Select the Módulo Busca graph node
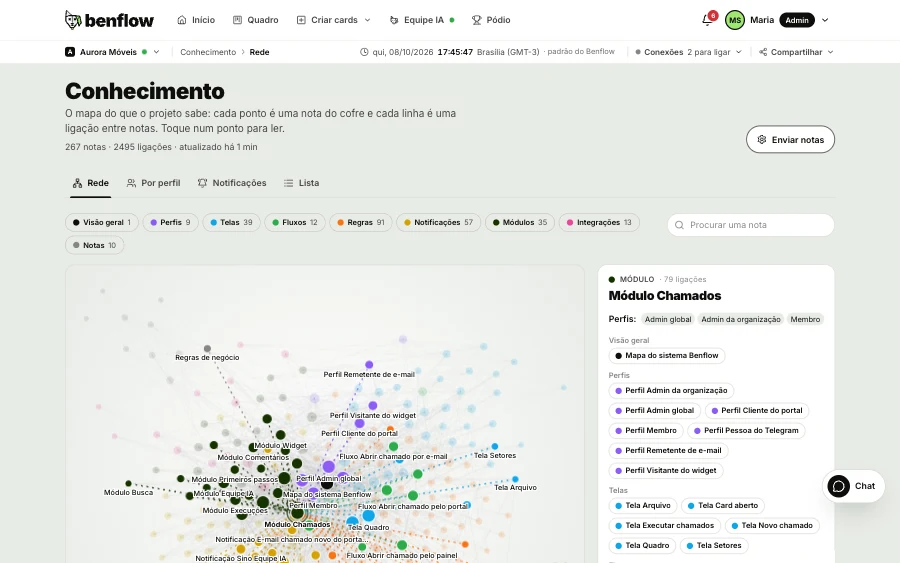Viewport: 900px width, 563px height. 129,484
